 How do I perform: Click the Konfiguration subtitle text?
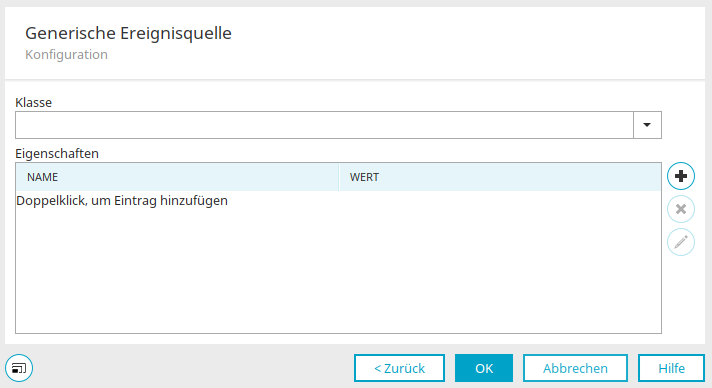[x=66, y=55]
